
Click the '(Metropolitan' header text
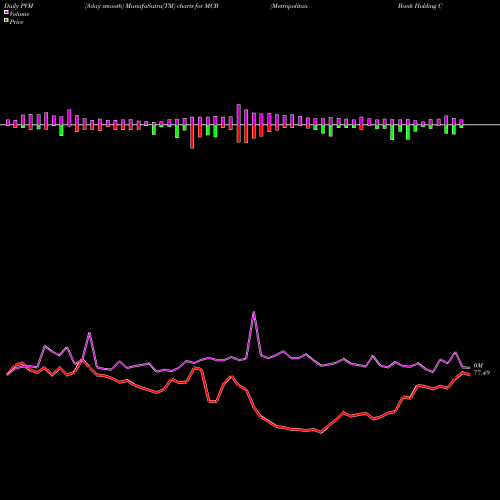tap(289, 6)
